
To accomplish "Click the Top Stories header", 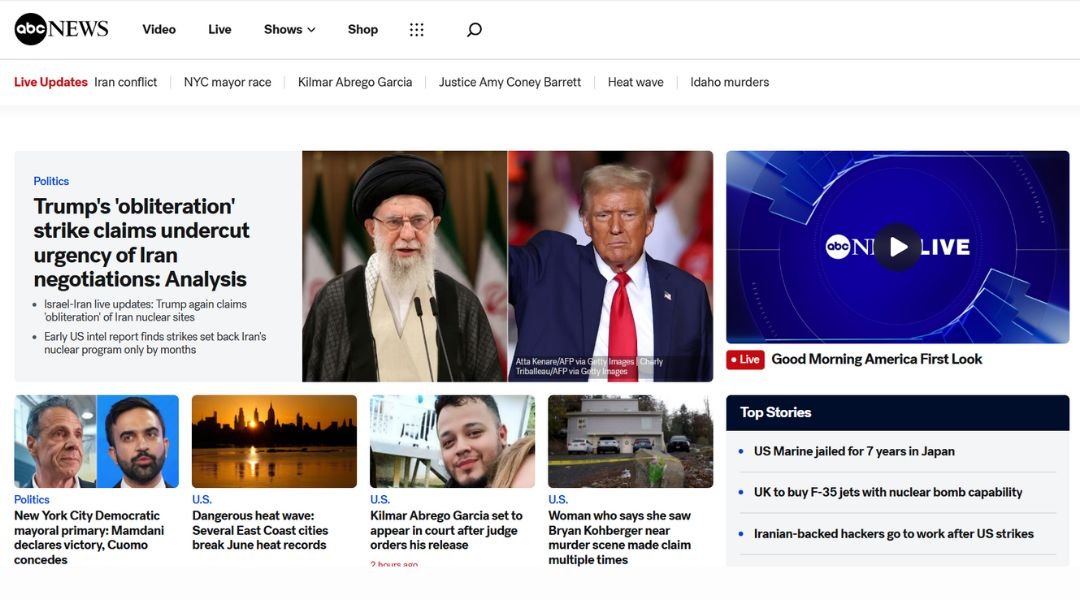I will 897,413.
